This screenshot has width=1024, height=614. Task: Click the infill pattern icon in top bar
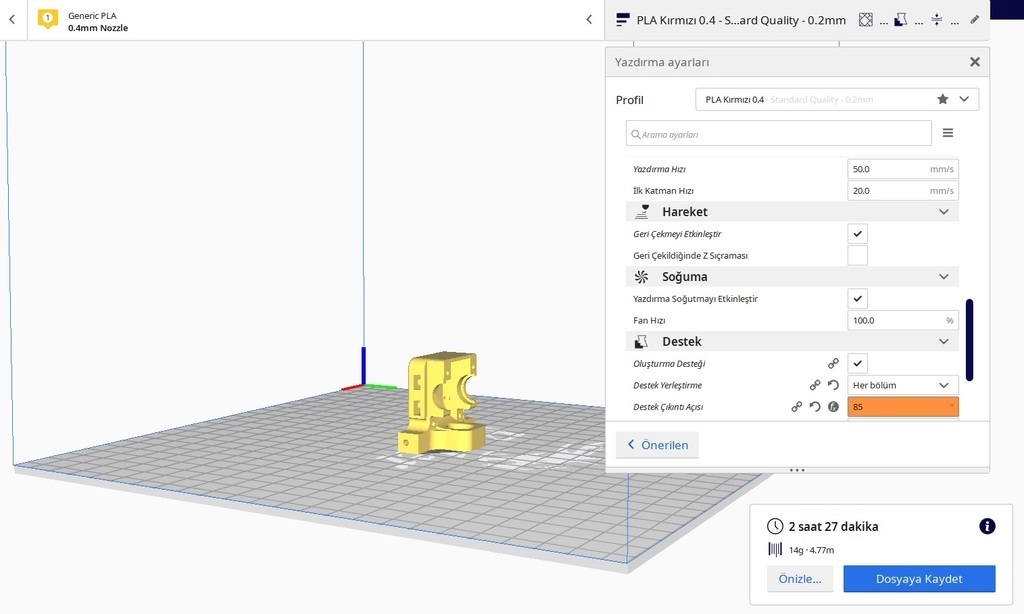point(866,19)
